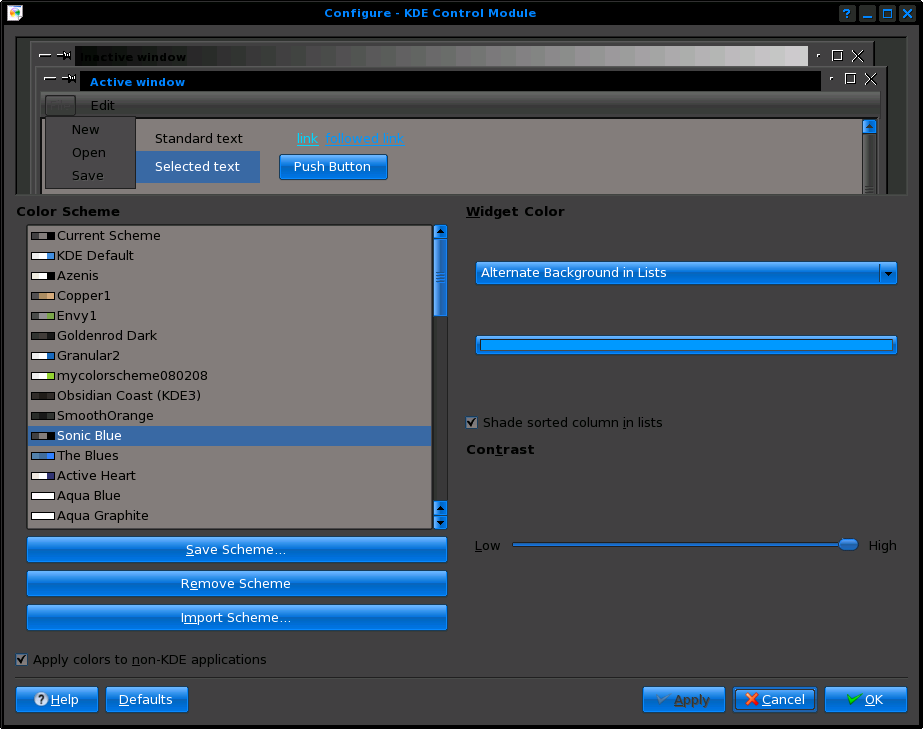Click the scheme list scroll-up arrow

tap(440, 231)
